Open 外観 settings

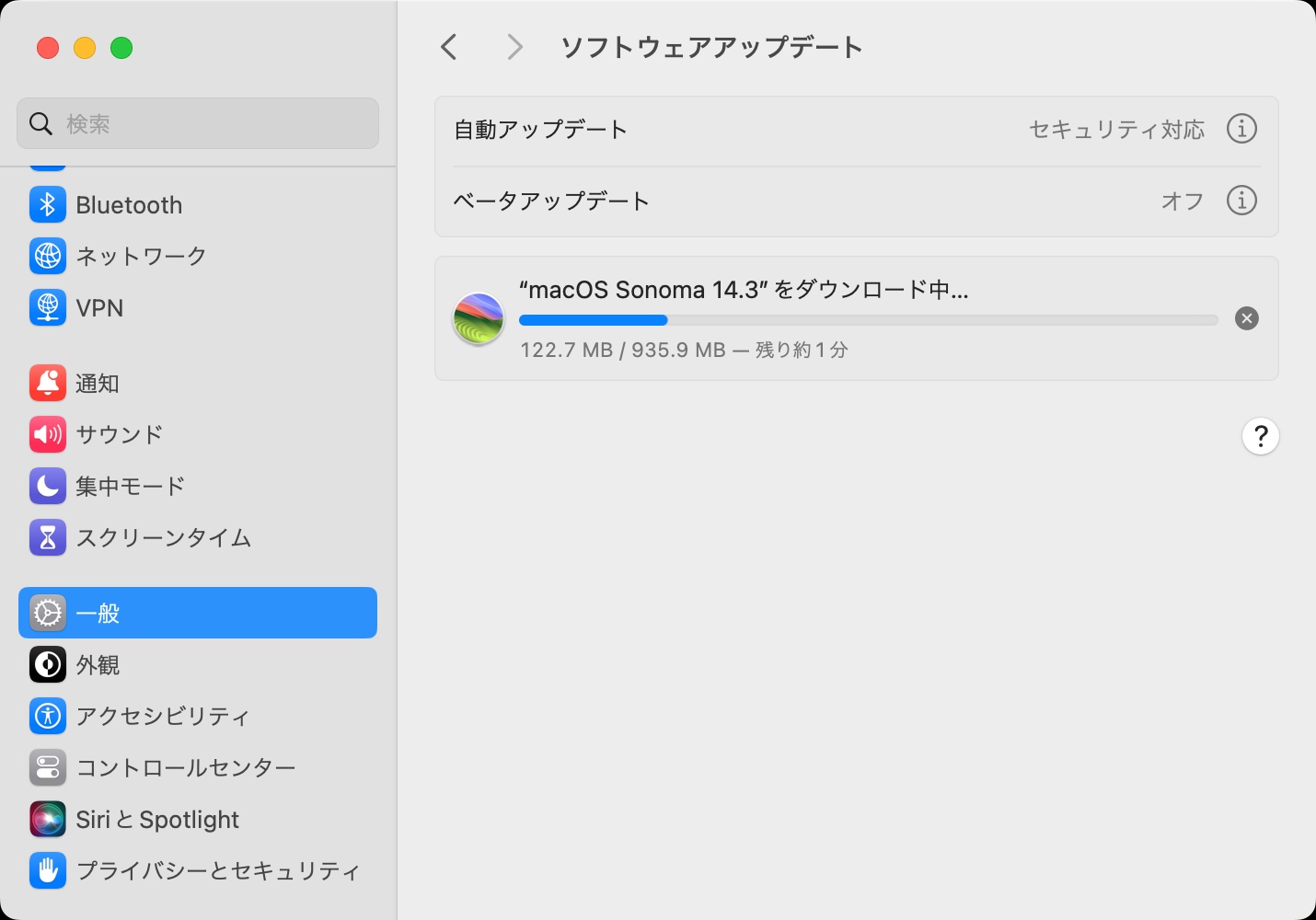[198, 664]
